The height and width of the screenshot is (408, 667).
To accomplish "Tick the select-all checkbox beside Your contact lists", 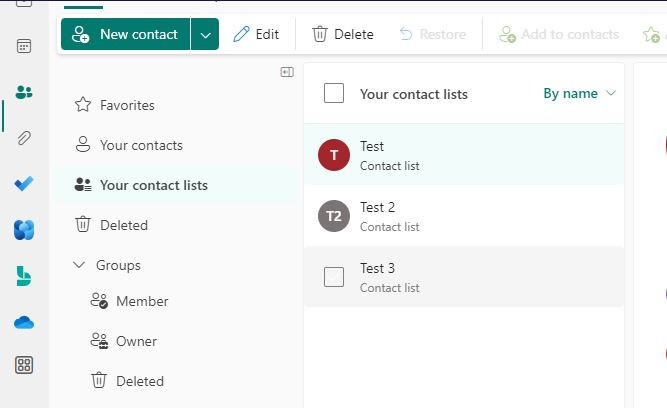I will tap(334, 93).
